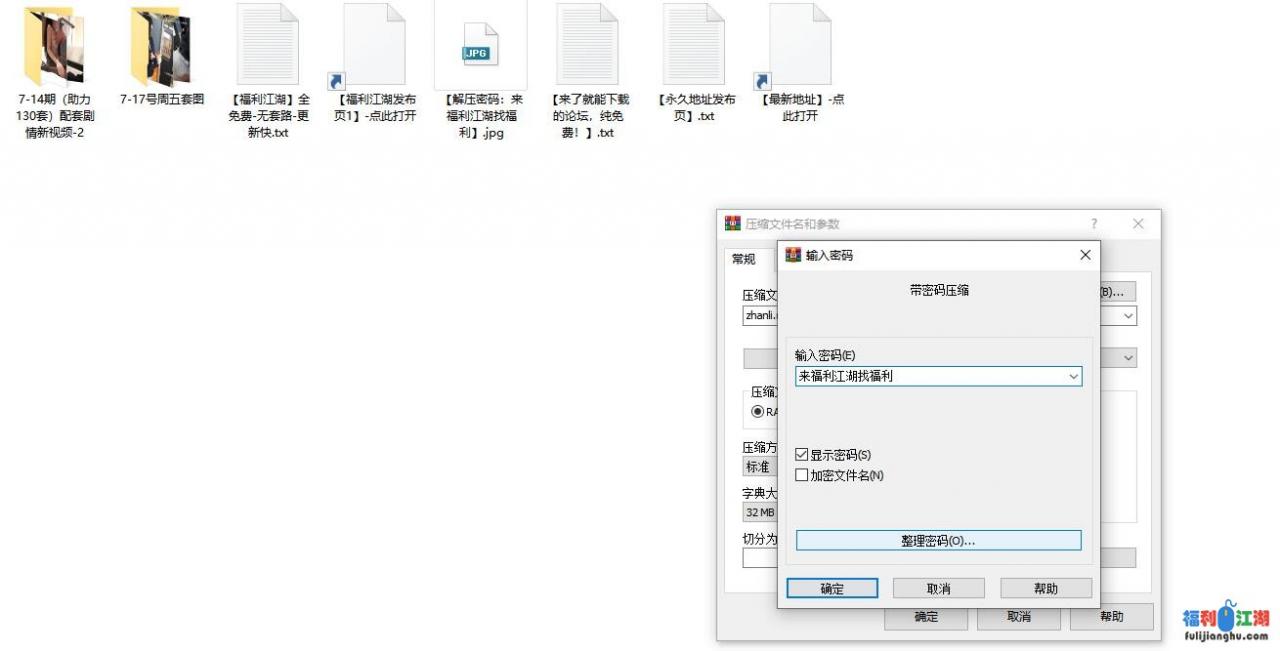Click the ? help button in title bar
This screenshot has height=651, width=1280.
[1093, 224]
